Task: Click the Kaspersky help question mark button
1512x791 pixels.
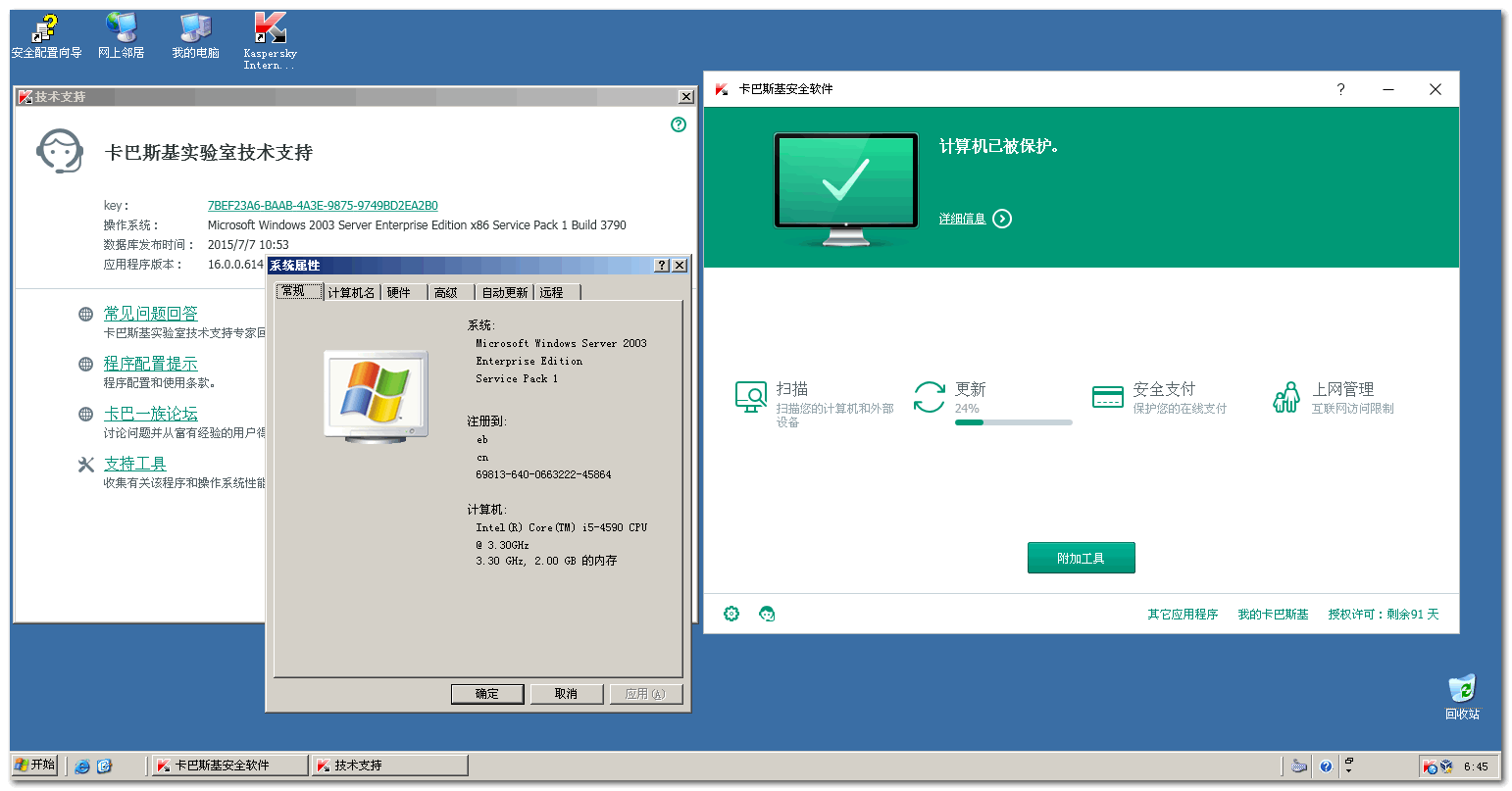Action: [x=1340, y=89]
